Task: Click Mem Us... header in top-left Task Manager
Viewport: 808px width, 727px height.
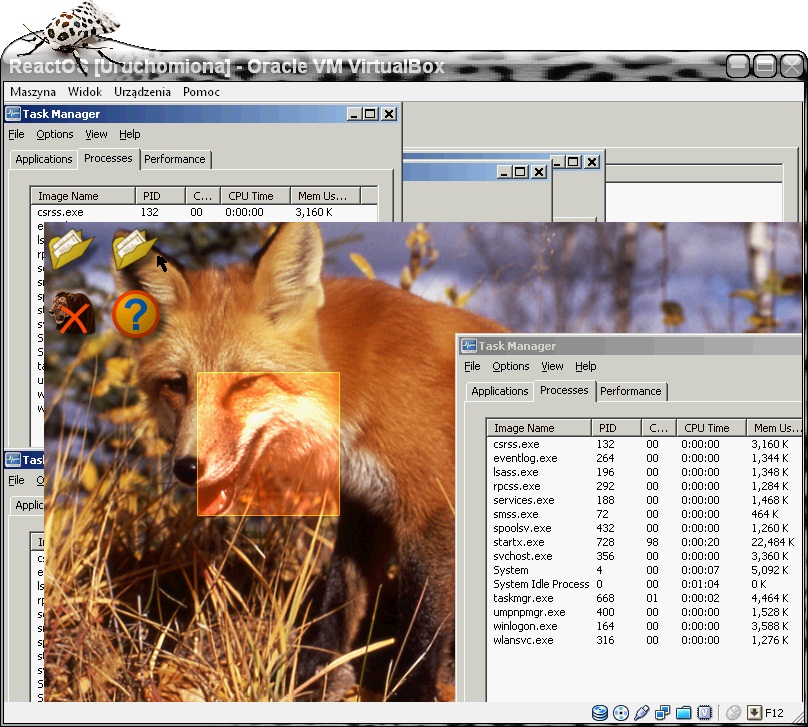Action: (x=325, y=196)
